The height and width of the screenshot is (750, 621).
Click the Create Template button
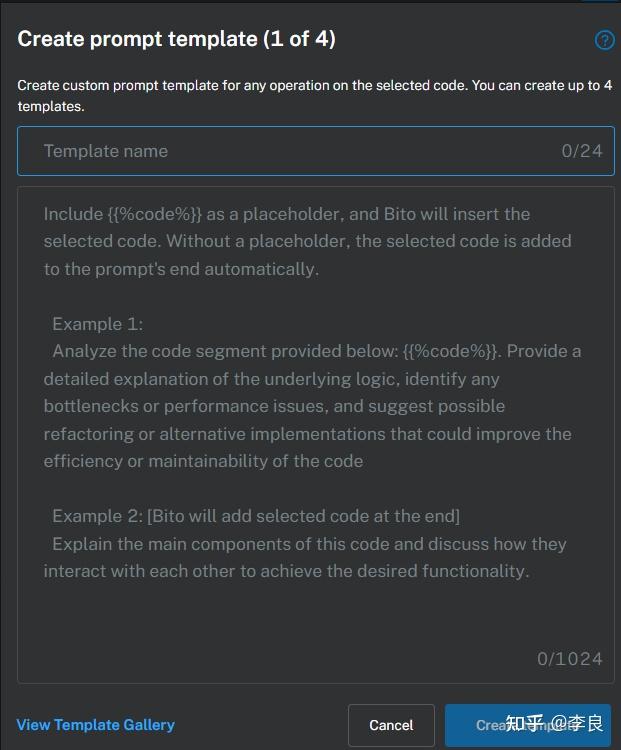(x=526, y=725)
